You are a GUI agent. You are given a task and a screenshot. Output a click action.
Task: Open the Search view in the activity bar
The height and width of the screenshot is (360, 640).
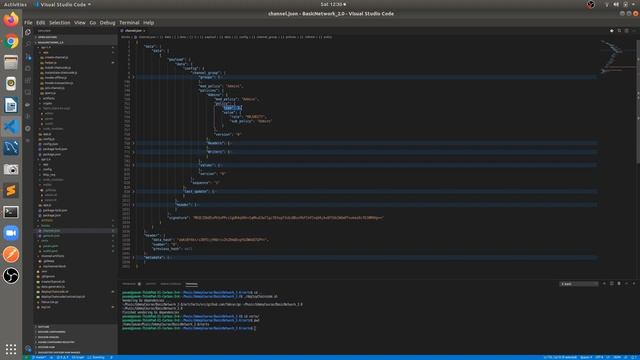[x=28, y=44]
